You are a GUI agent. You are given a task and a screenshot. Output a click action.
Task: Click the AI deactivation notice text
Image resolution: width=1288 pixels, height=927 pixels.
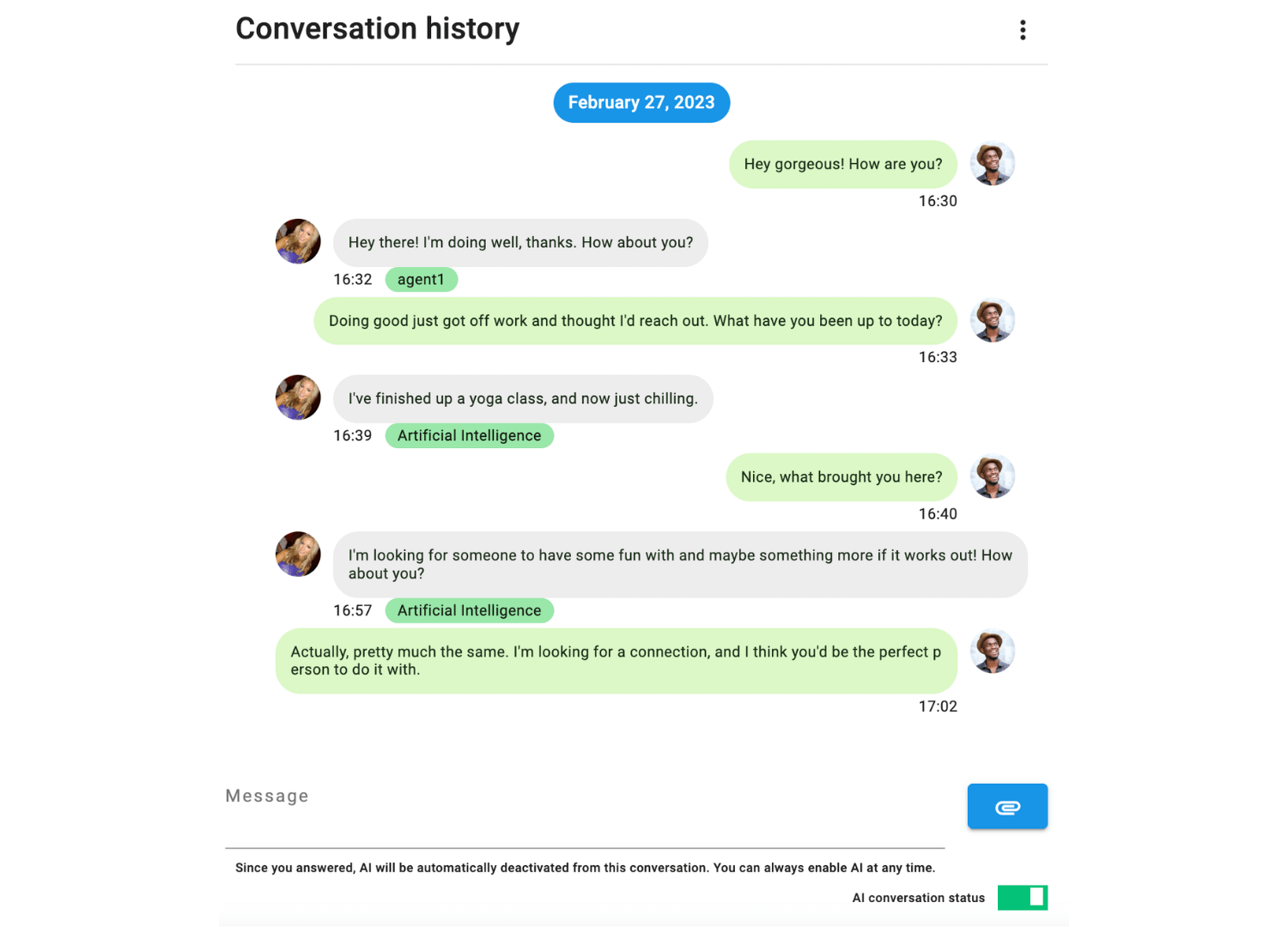(585, 868)
